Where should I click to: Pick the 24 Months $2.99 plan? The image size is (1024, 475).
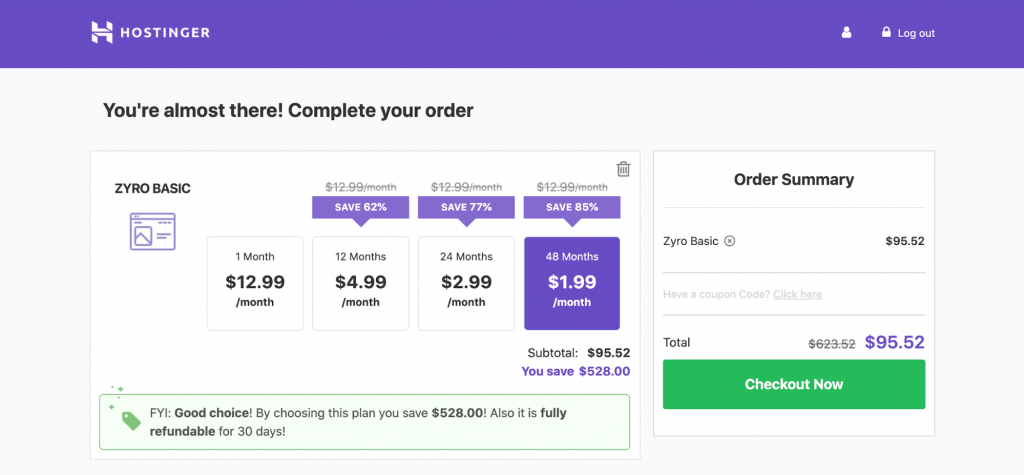point(466,284)
